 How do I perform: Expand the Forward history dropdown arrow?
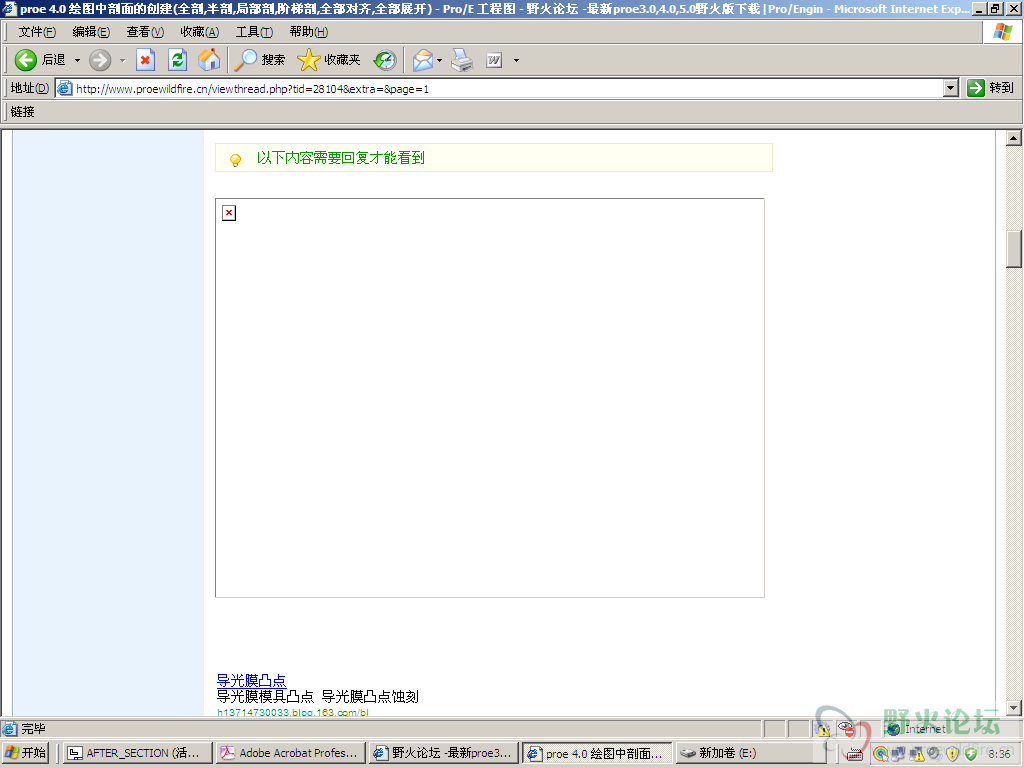tap(122, 60)
